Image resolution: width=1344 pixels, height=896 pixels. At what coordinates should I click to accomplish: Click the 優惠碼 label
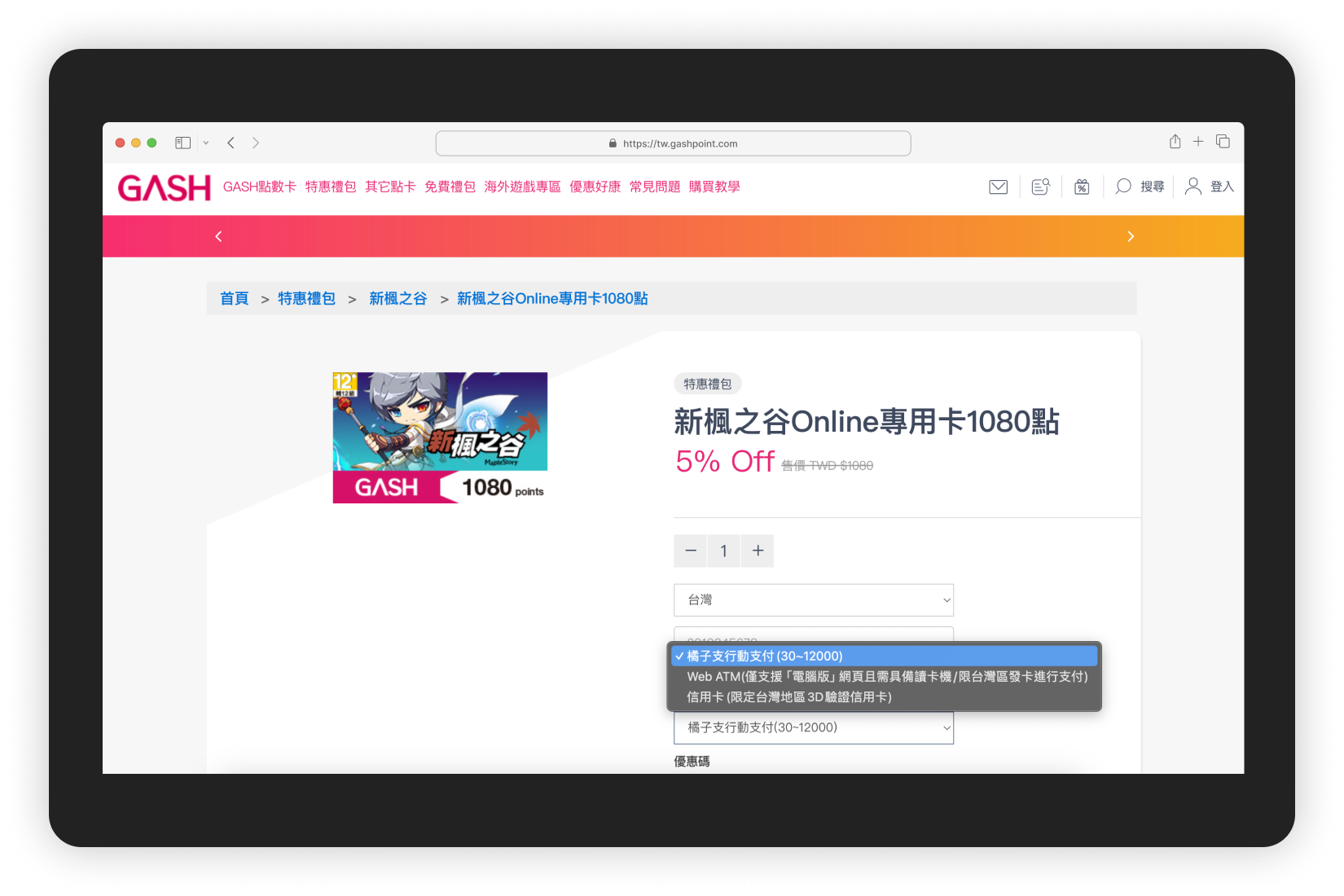(x=692, y=762)
